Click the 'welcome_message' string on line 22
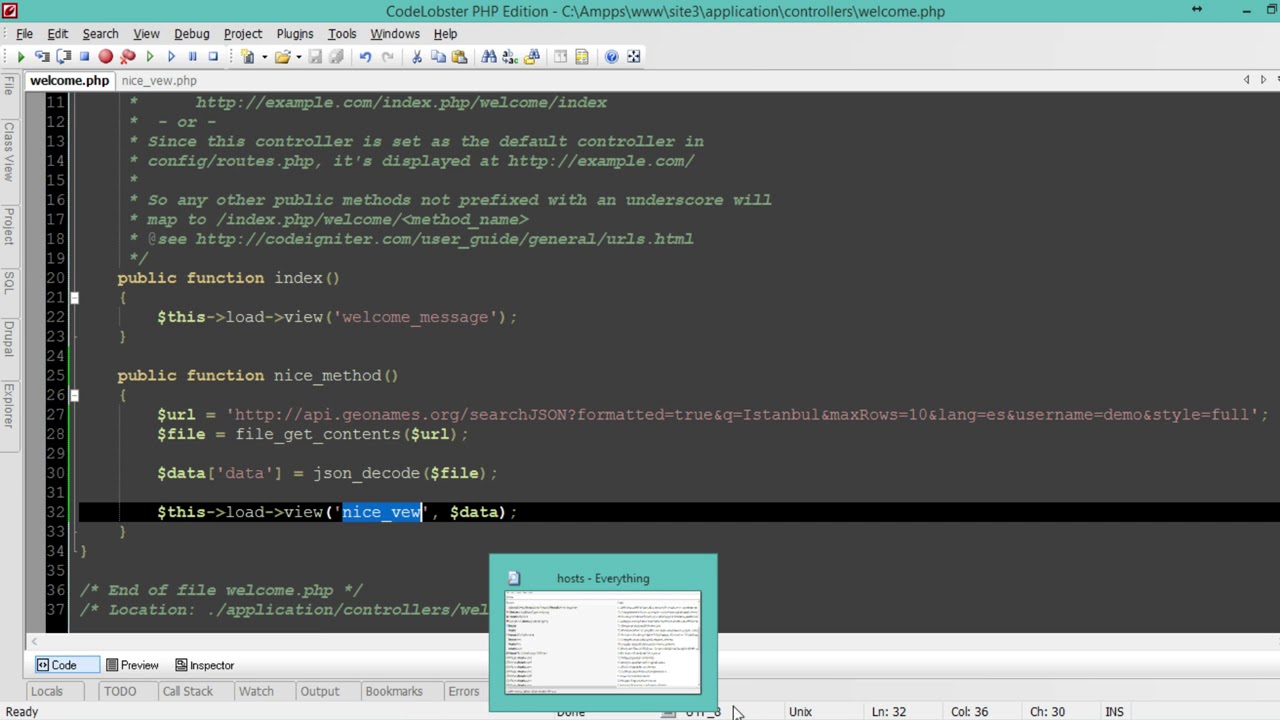1280x720 pixels. click(x=415, y=317)
